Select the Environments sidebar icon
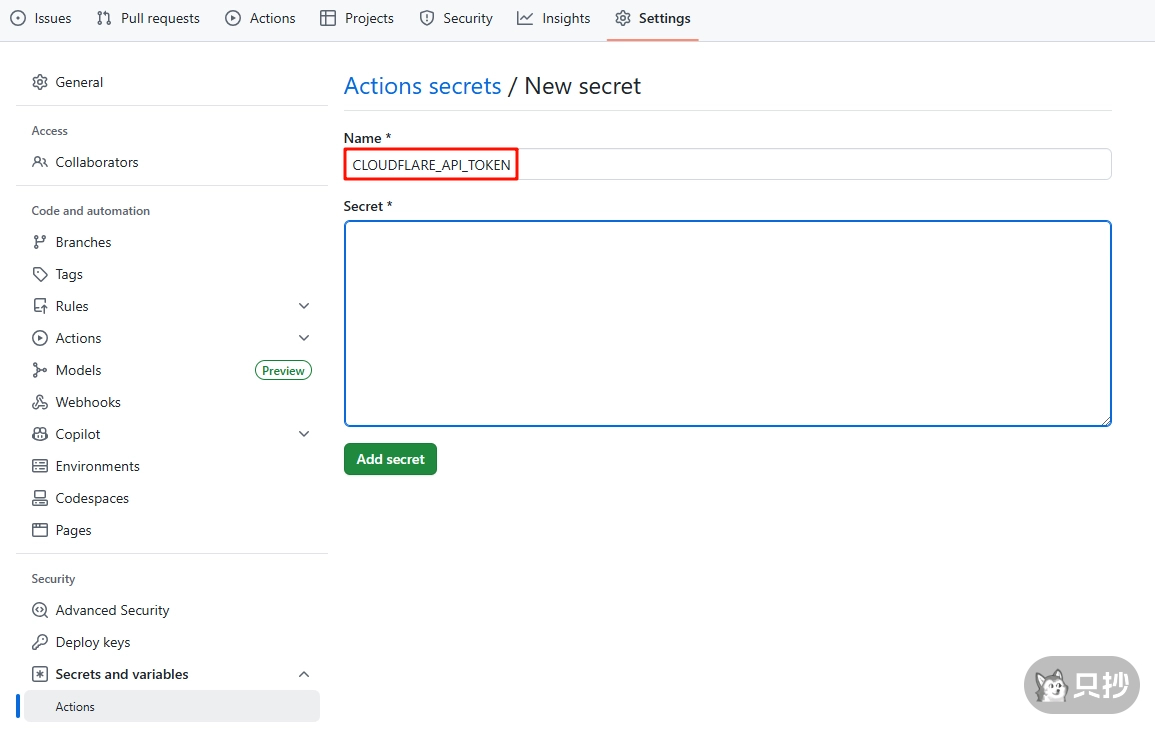Screen dimensions: 1155x729 (39, 466)
